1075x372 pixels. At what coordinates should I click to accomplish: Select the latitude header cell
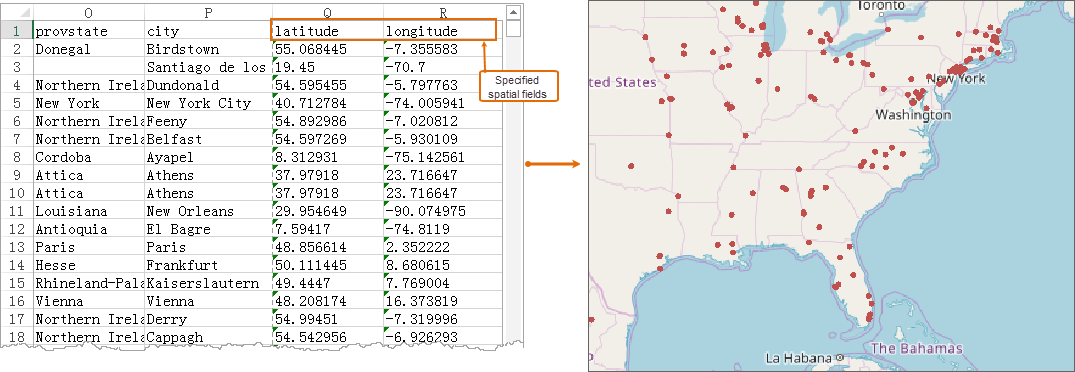[x=327, y=32]
